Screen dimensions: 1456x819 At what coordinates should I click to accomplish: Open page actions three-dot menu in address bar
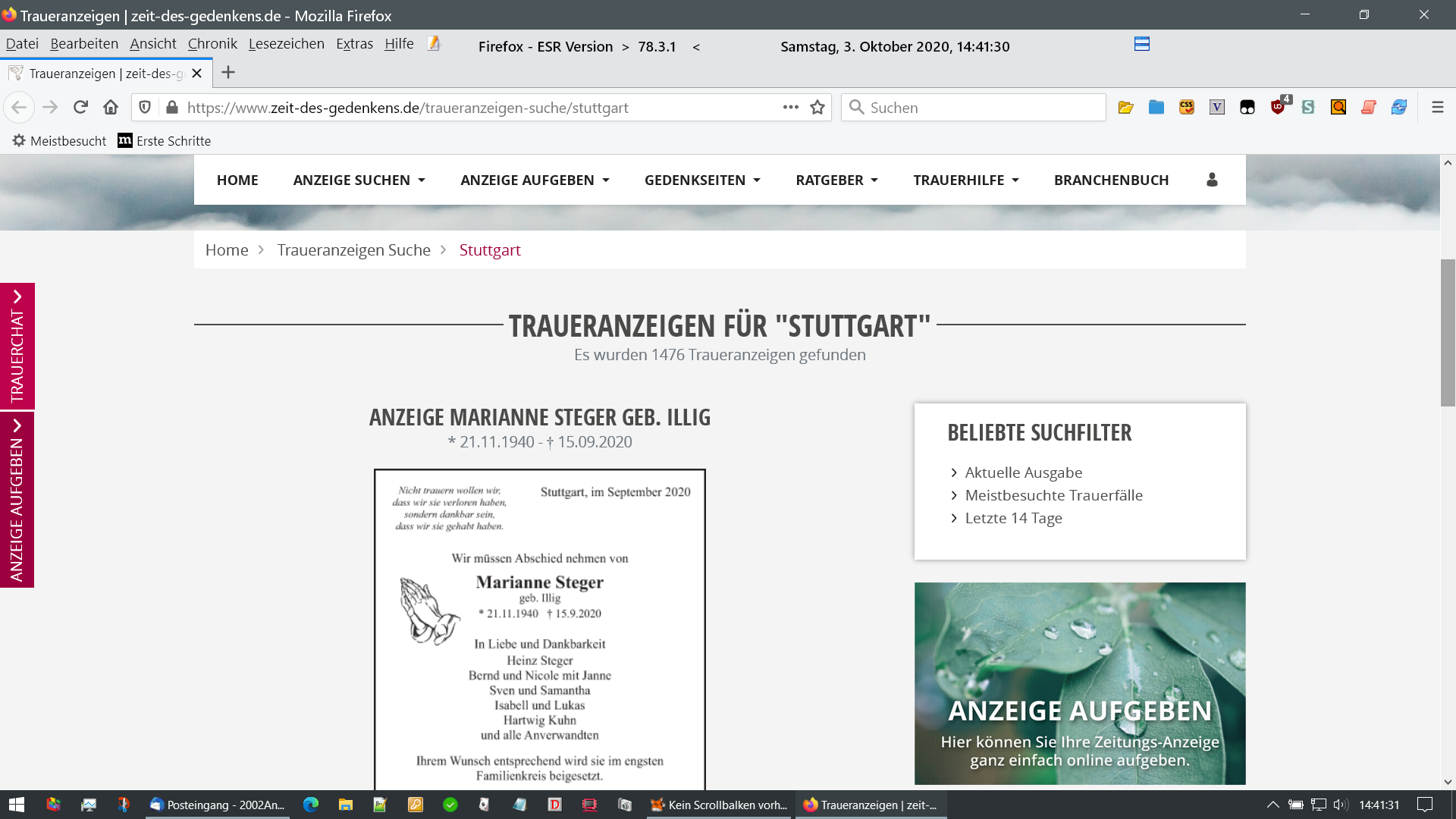click(x=790, y=107)
